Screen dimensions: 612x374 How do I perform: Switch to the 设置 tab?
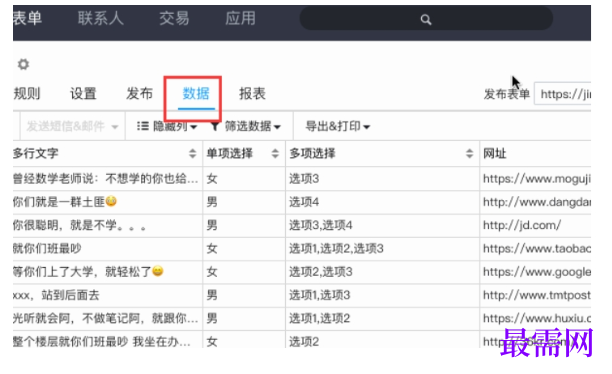pos(83,94)
